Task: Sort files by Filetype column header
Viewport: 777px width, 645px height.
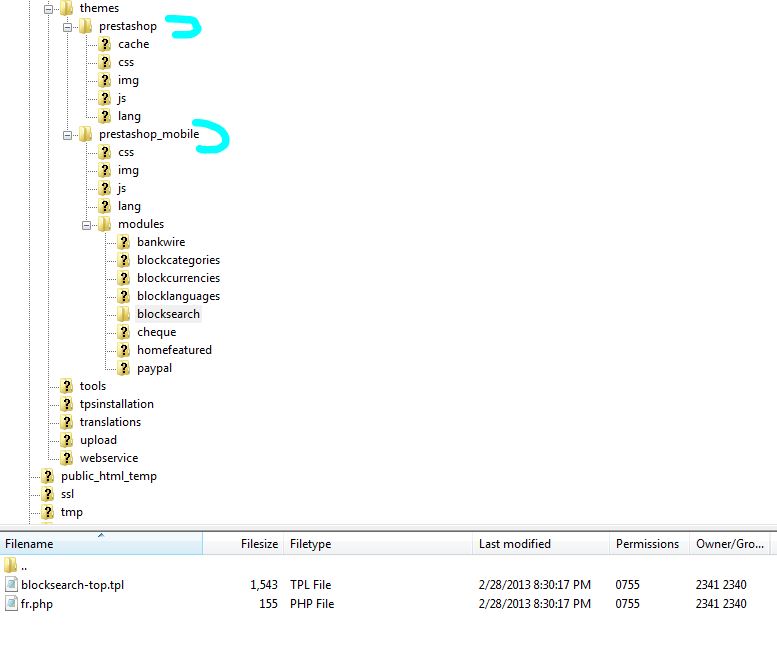Action: (378, 543)
